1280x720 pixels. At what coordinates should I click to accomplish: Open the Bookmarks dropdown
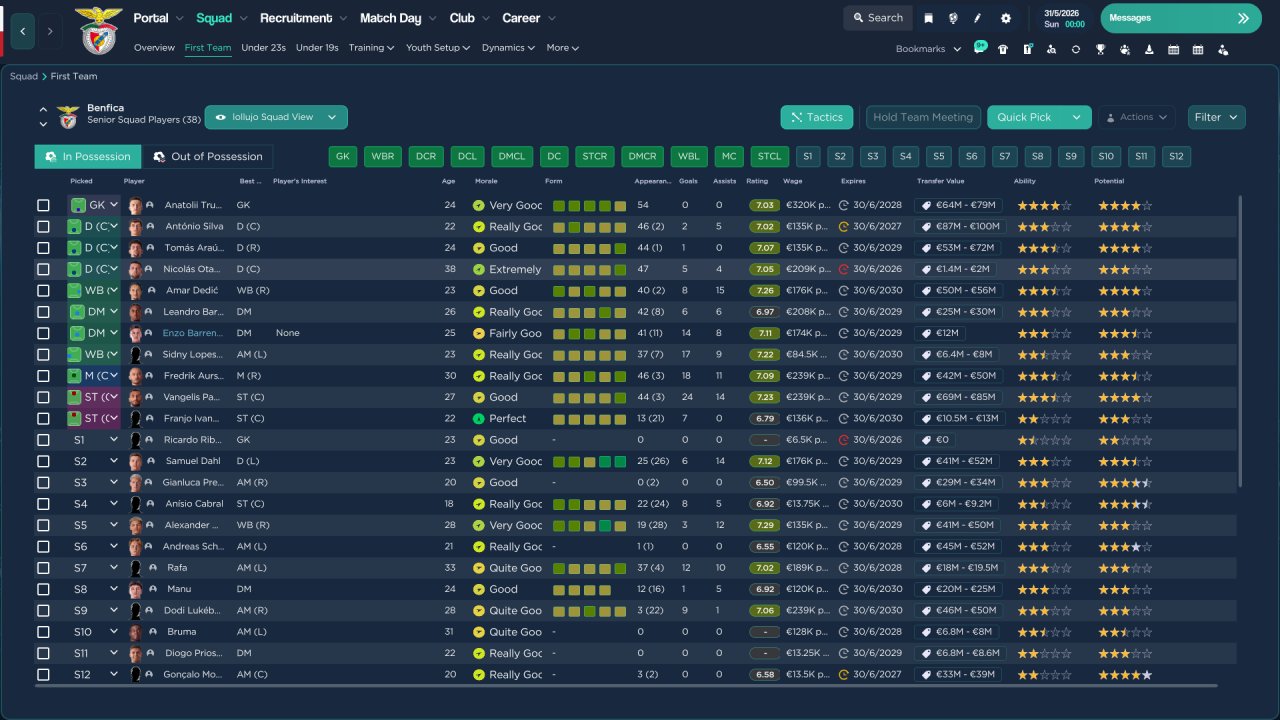[928, 49]
